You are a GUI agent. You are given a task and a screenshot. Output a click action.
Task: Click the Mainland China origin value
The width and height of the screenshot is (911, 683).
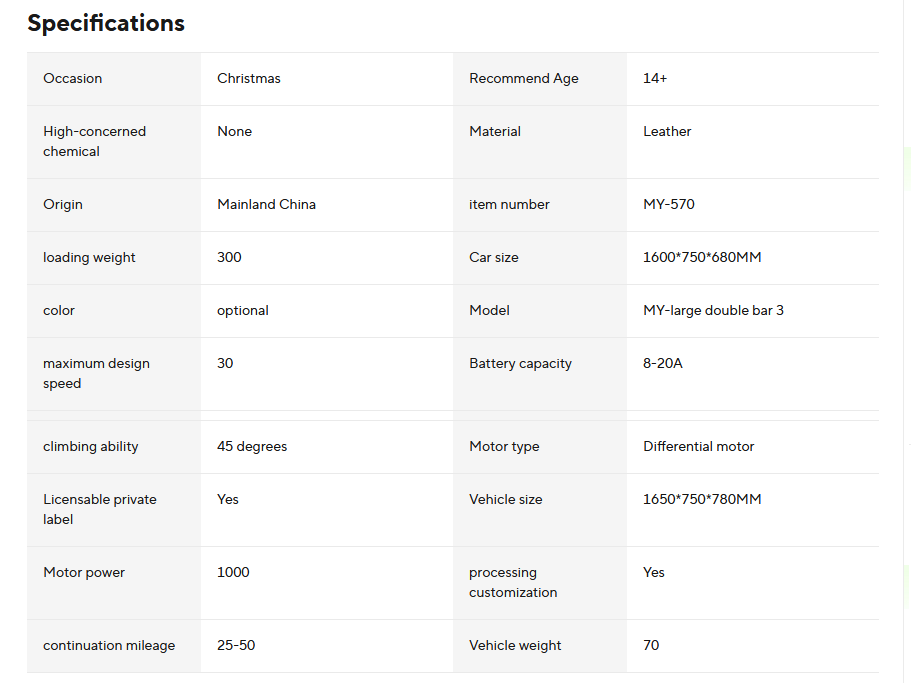point(266,205)
